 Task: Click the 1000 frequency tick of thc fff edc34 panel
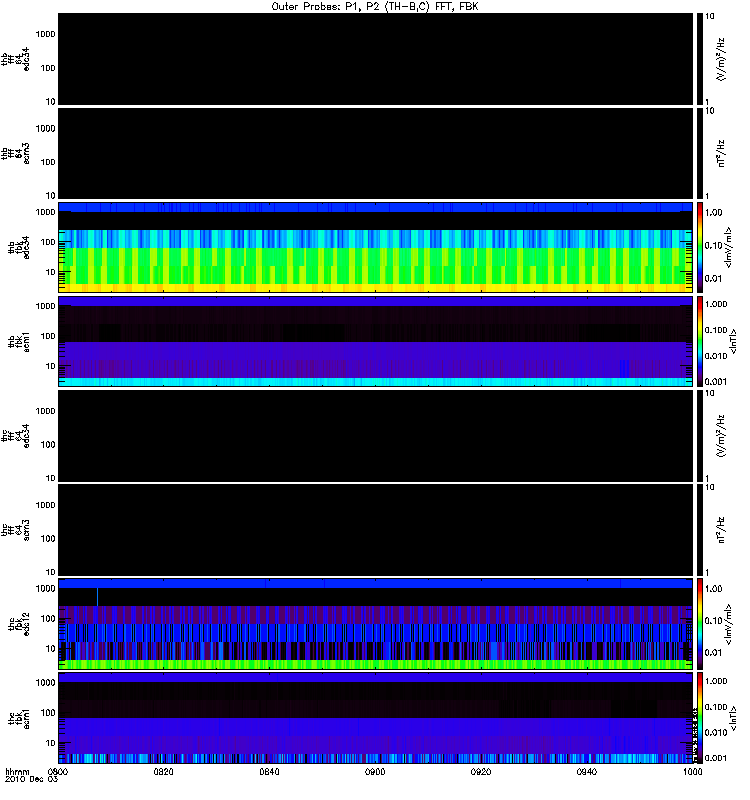45,411
